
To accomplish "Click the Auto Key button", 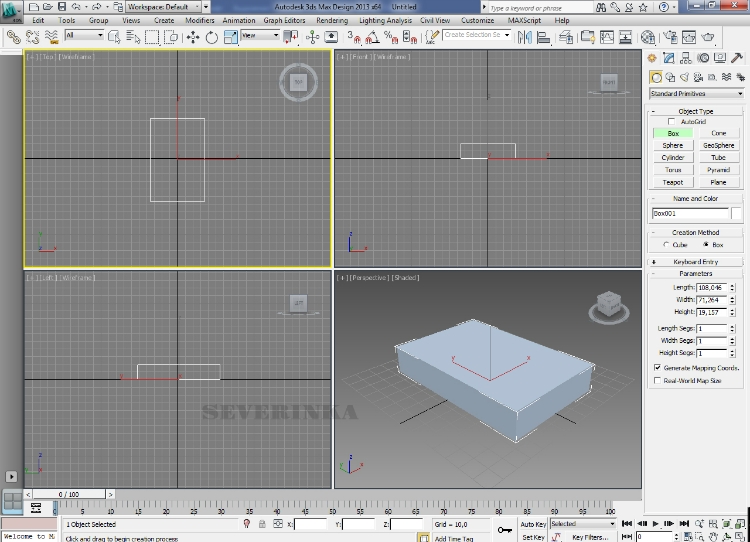I will (533, 524).
